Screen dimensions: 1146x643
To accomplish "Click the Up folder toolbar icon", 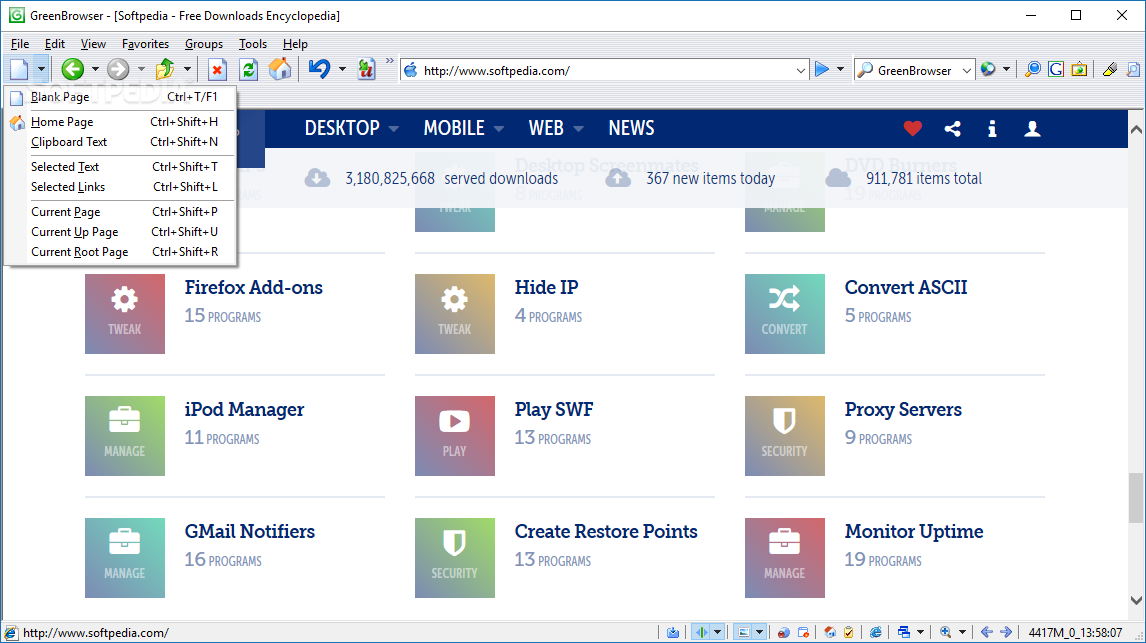I will (x=165, y=70).
